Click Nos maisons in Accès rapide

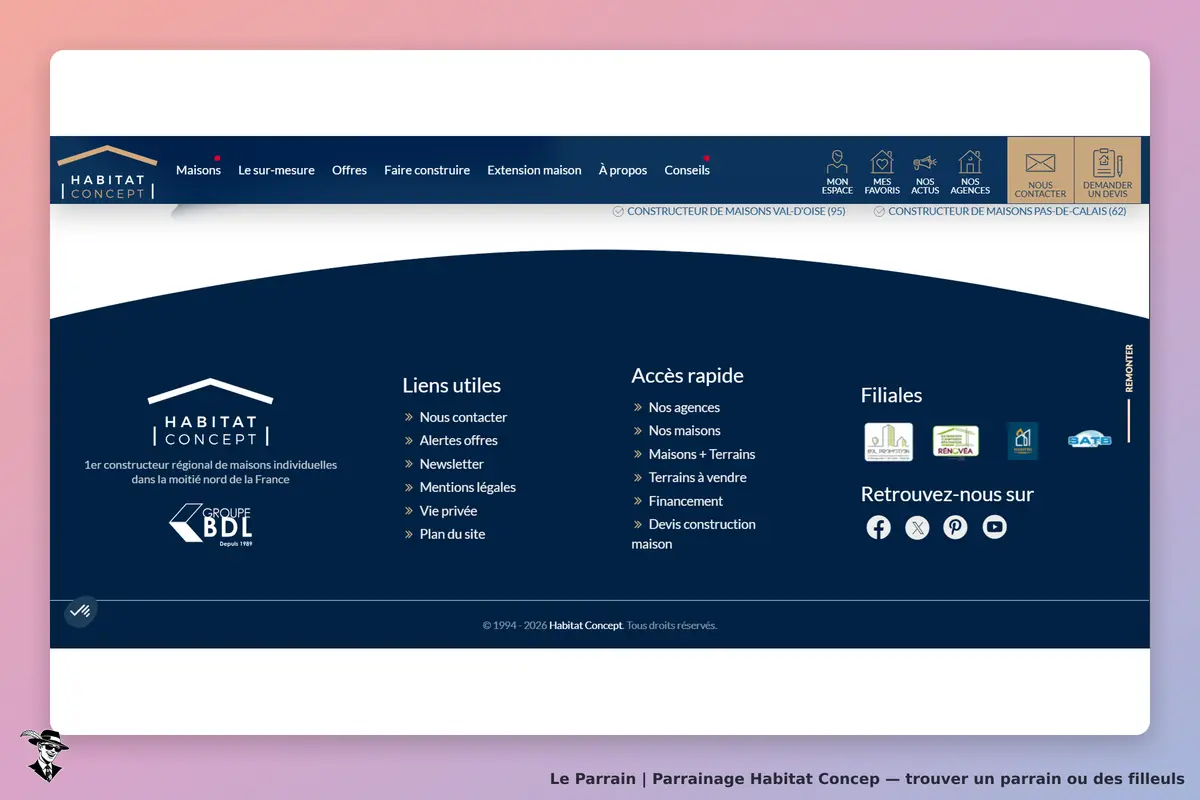pyautogui.click(x=684, y=430)
